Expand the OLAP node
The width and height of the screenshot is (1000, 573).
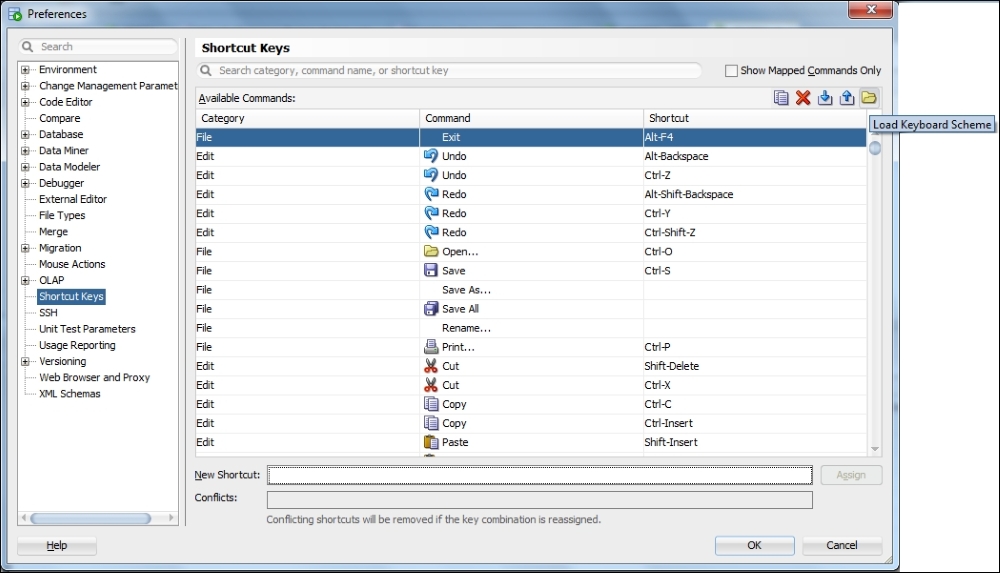click(25, 280)
